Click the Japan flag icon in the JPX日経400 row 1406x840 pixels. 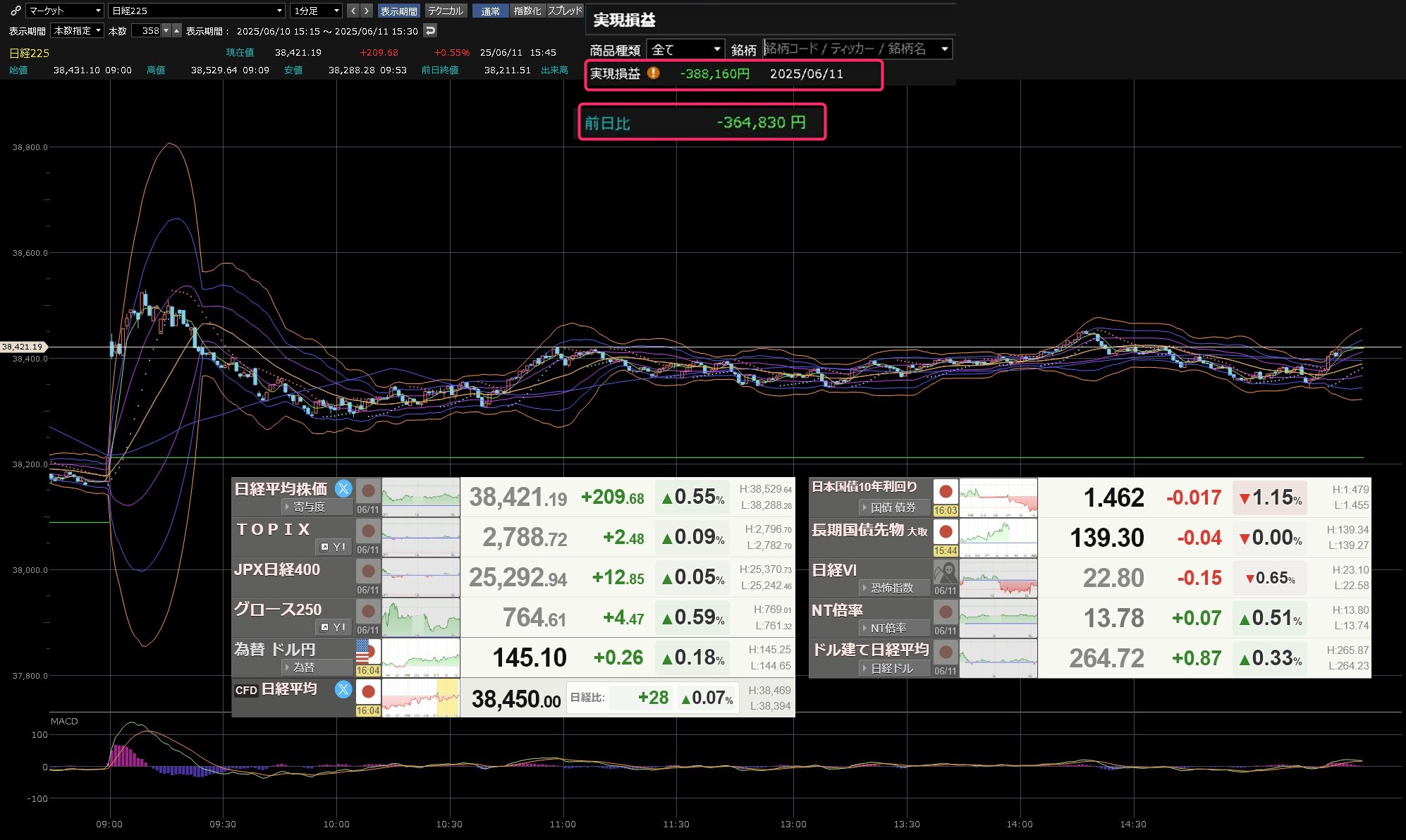(368, 571)
